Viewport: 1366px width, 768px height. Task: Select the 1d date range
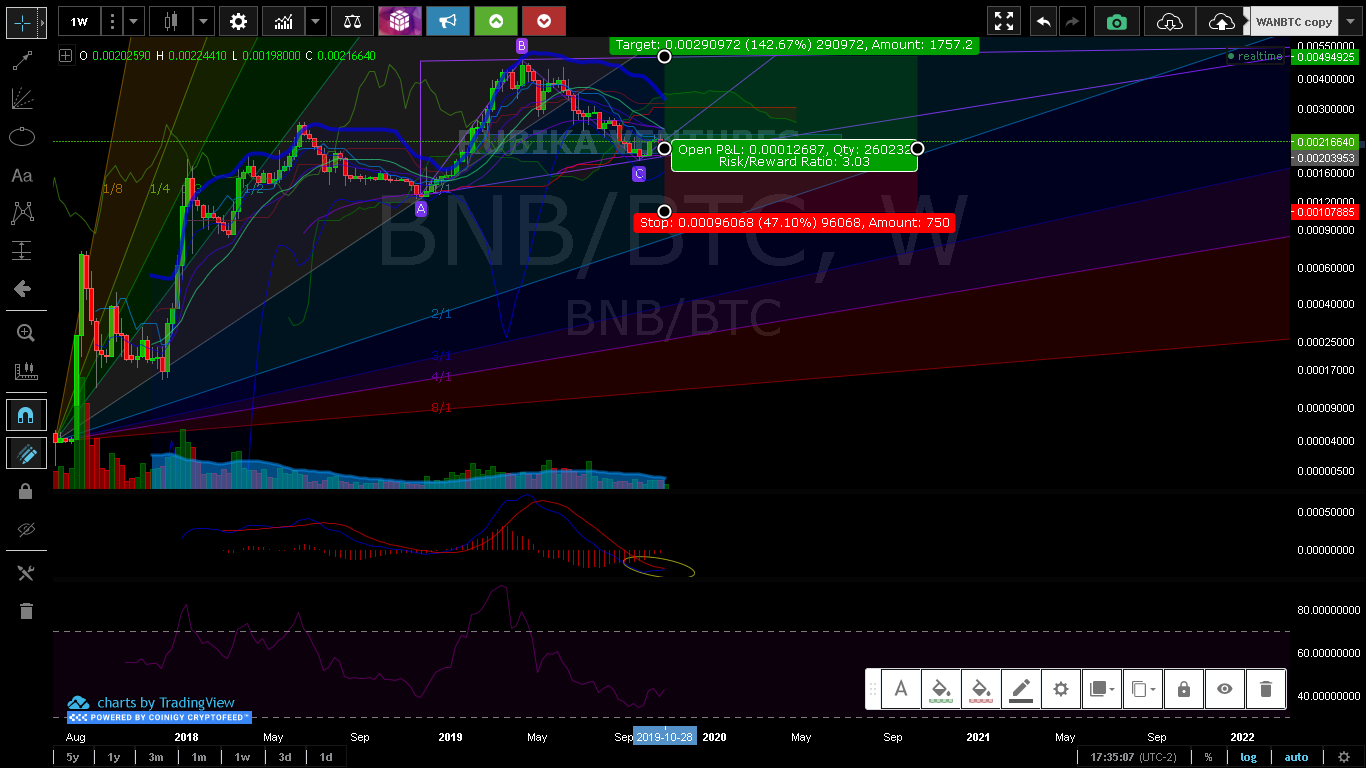click(326, 757)
